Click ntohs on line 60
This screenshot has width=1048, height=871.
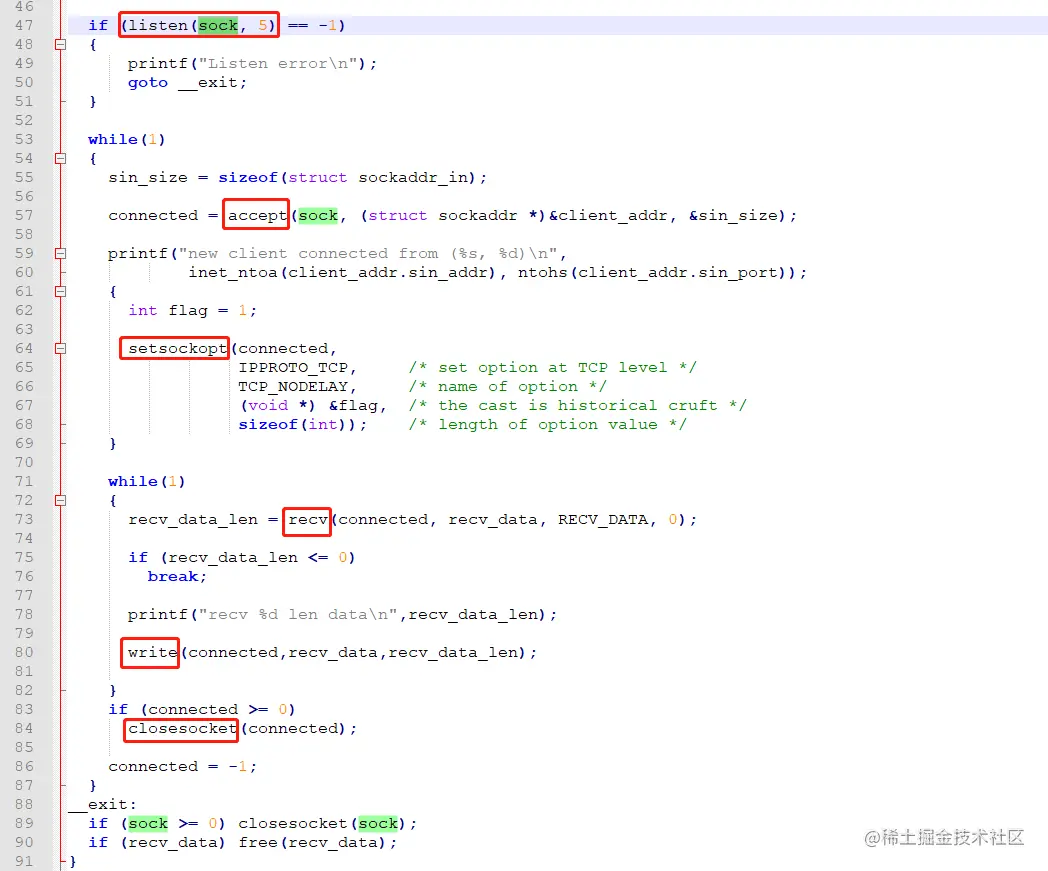543,273
